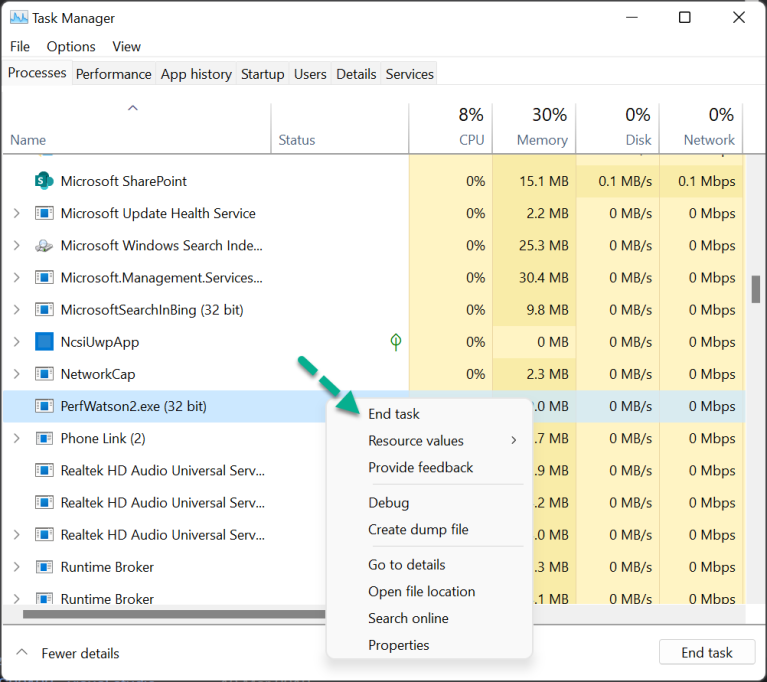The image size is (767, 682).
Task: Click the PerfWatson2.exe process icon
Action: point(44,406)
